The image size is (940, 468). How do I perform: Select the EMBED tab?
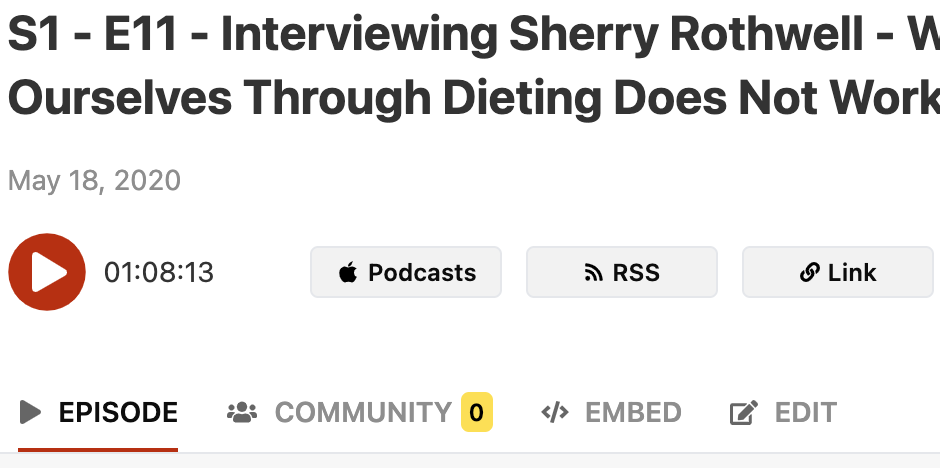pyautogui.click(x=632, y=412)
